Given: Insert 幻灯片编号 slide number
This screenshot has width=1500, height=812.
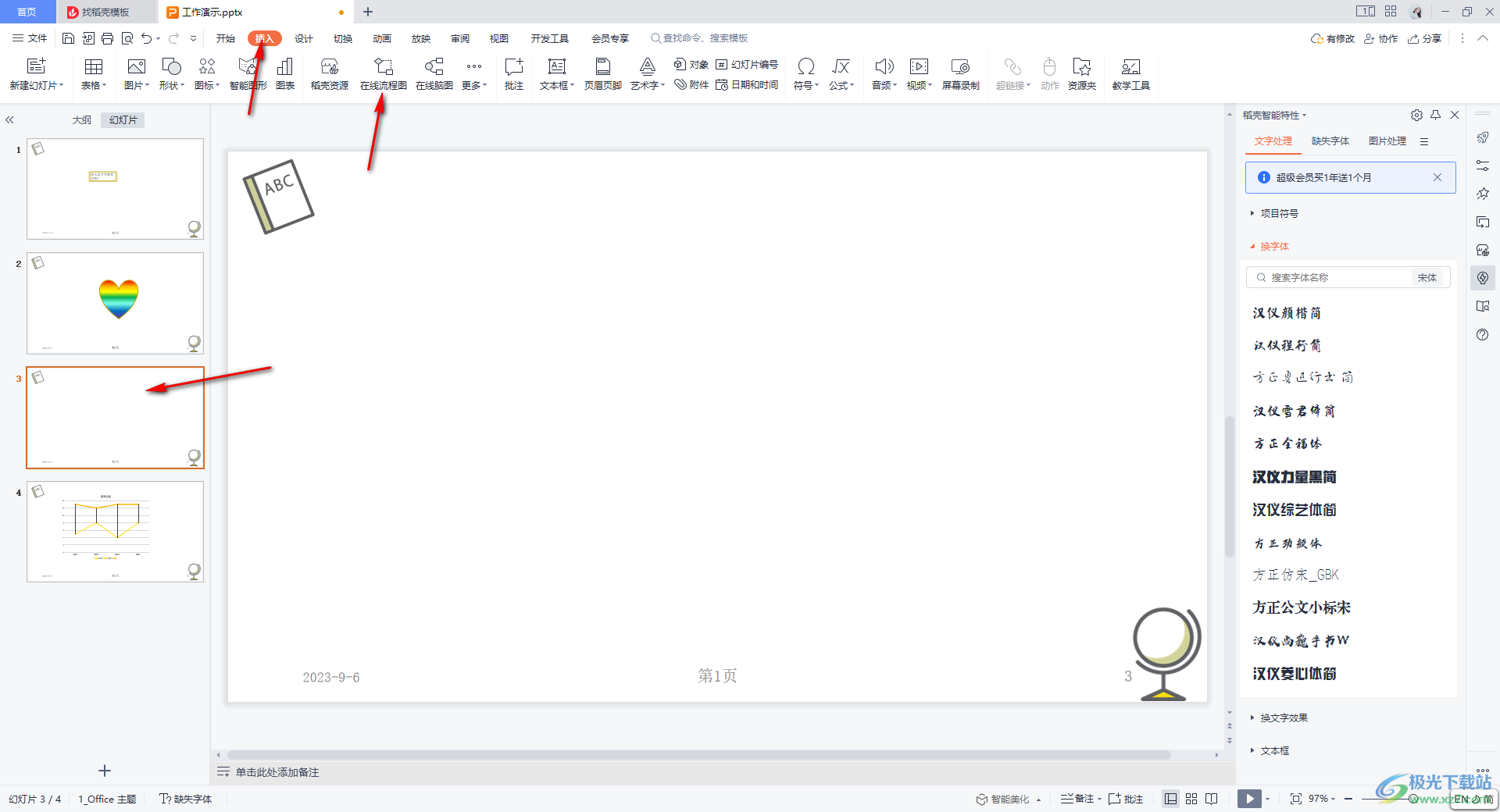Looking at the screenshot, I should pos(747,65).
